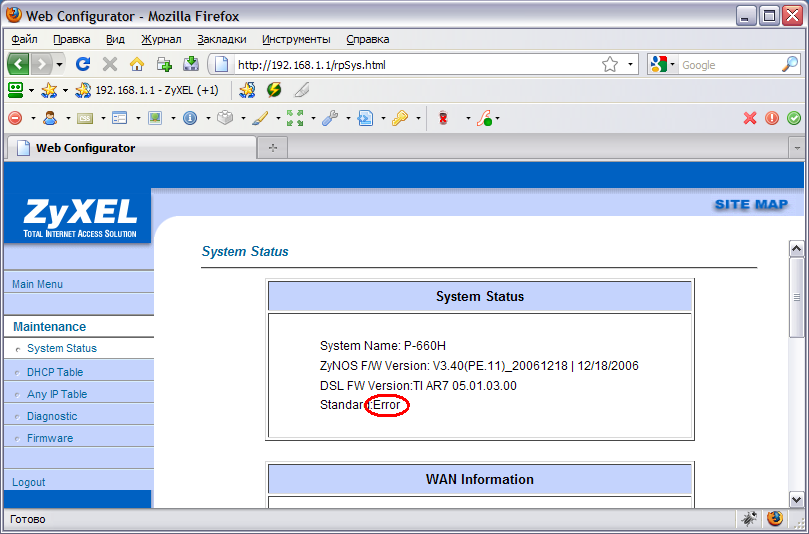The image size is (809, 534).
Task: Reload the page with the blue Refresh icon
Action: 83,64
